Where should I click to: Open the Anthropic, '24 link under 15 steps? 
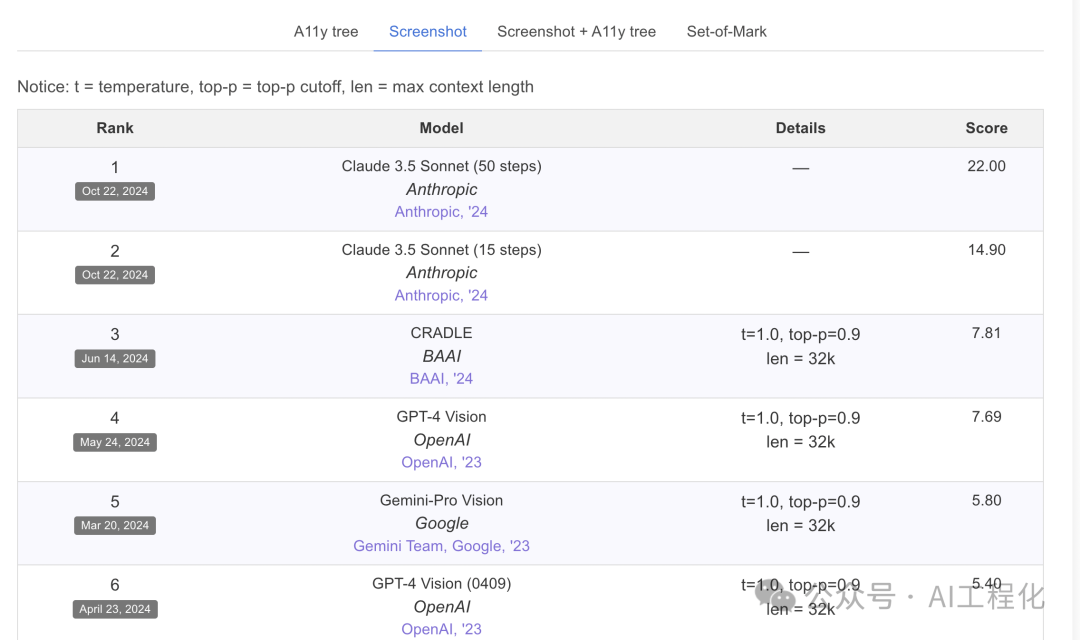(442, 295)
